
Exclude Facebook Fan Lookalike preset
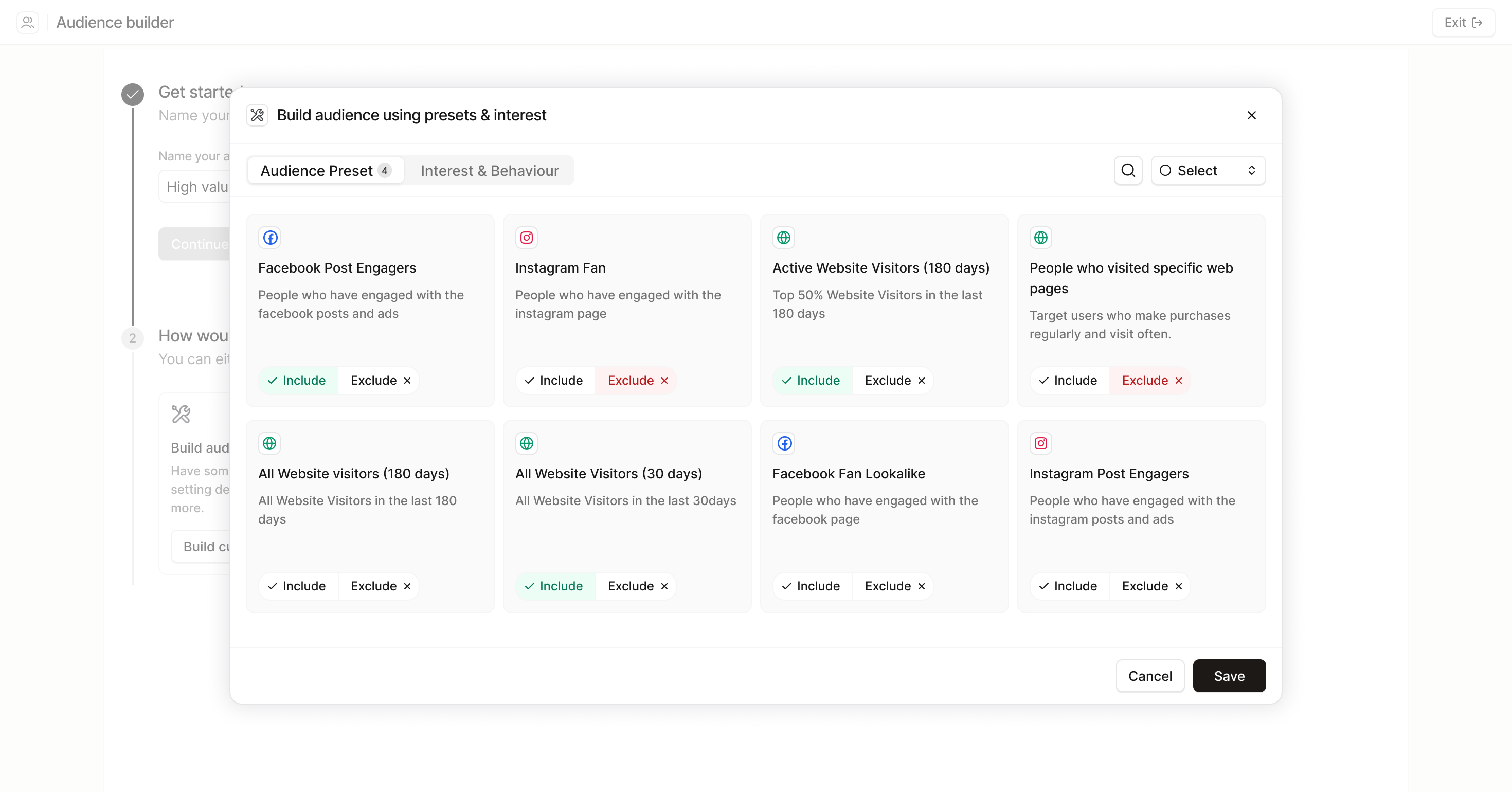pyautogui.click(x=893, y=586)
